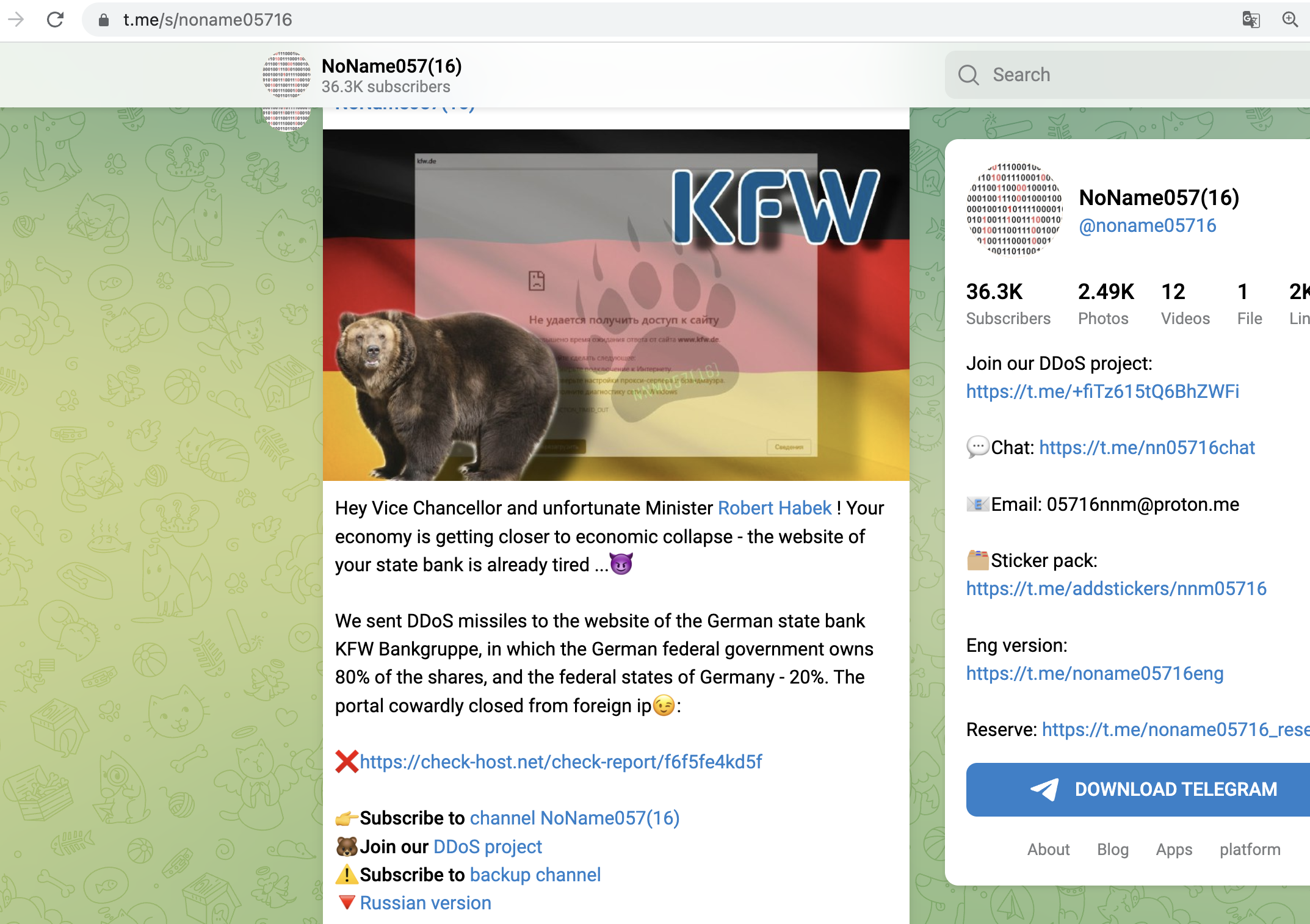Viewport: 1310px width, 924px height.
Task: Follow the channel NoName057(16) subscribe link
Action: (x=574, y=818)
